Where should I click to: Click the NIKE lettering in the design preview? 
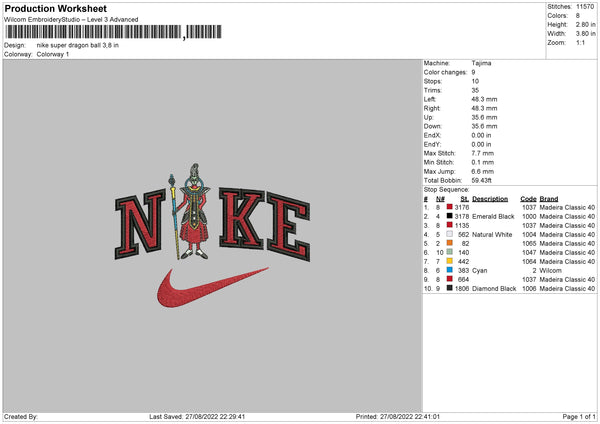pos(212,224)
